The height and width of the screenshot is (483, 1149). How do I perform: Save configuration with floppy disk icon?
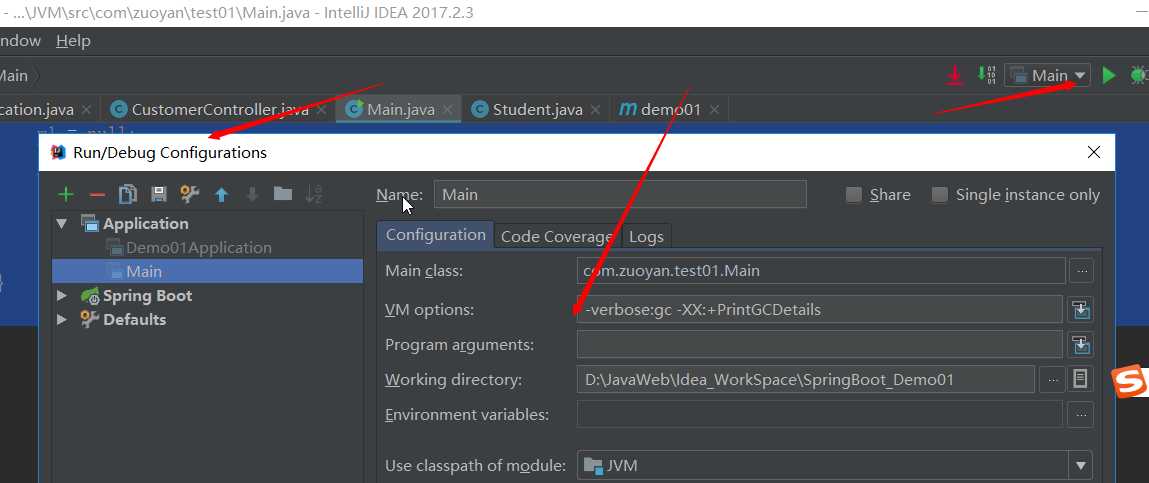pos(159,194)
